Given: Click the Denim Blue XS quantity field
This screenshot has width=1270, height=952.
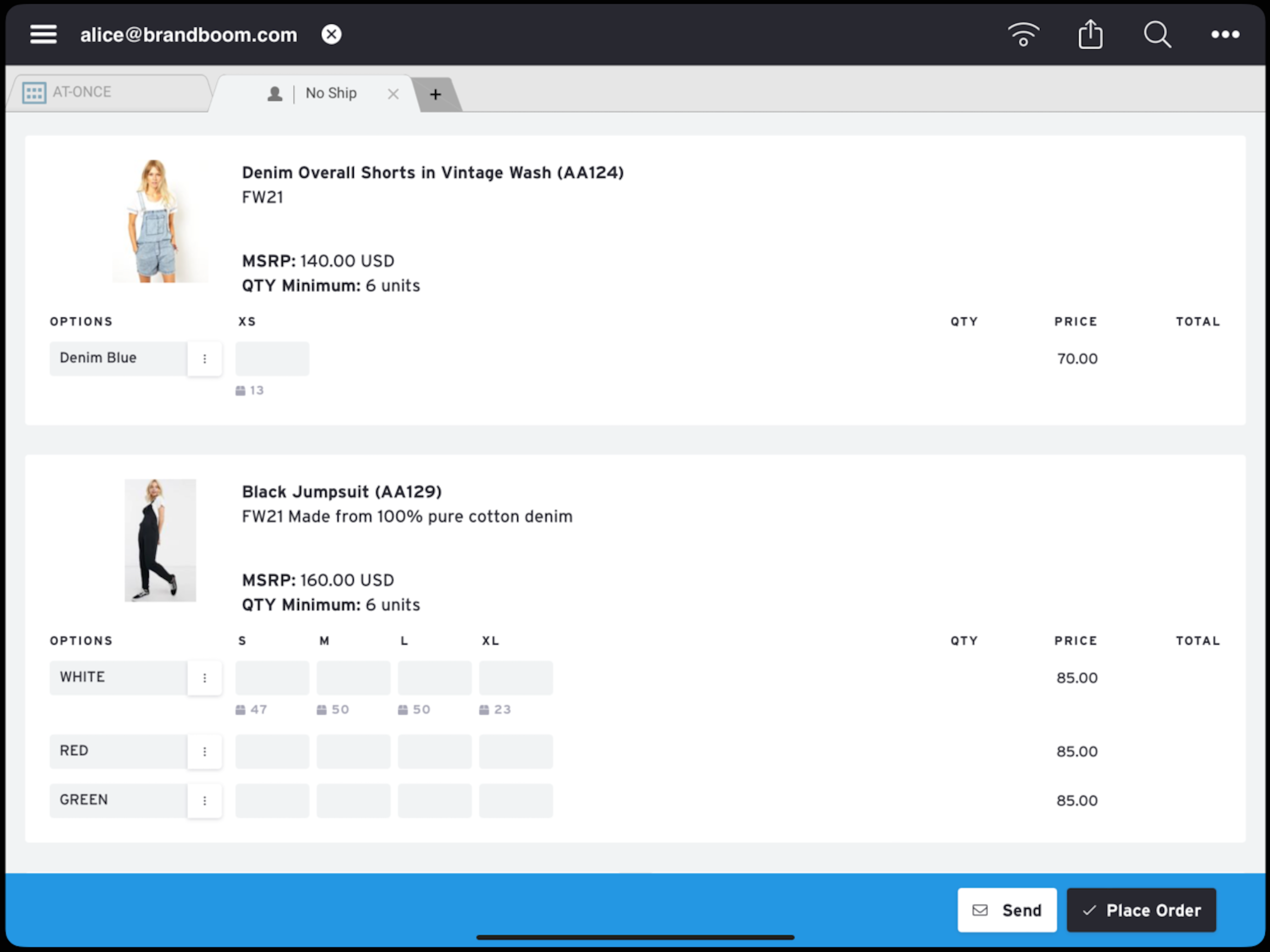Looking at the screenshot, I should (x=272, y=359).
